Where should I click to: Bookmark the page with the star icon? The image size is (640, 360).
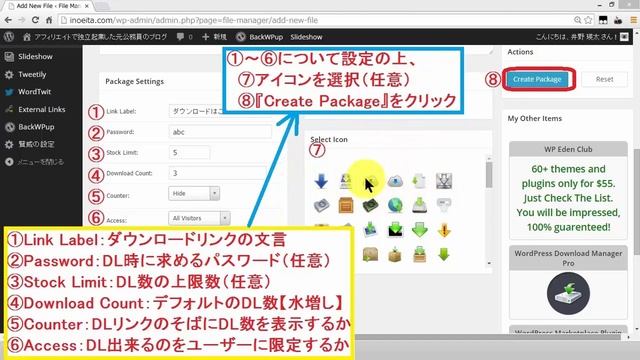tap(588, 20)
